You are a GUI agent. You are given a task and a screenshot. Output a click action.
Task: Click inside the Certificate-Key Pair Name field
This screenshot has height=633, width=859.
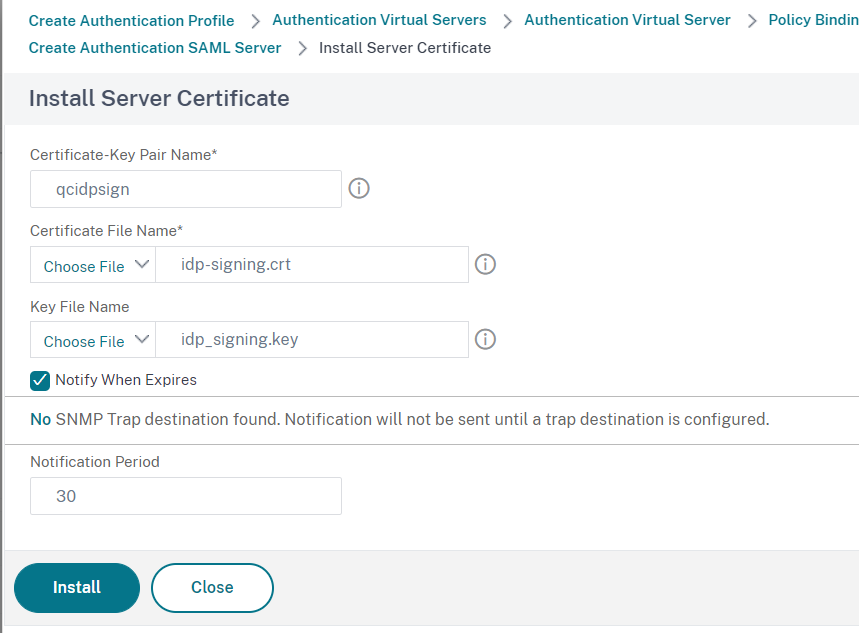point(185,188)
